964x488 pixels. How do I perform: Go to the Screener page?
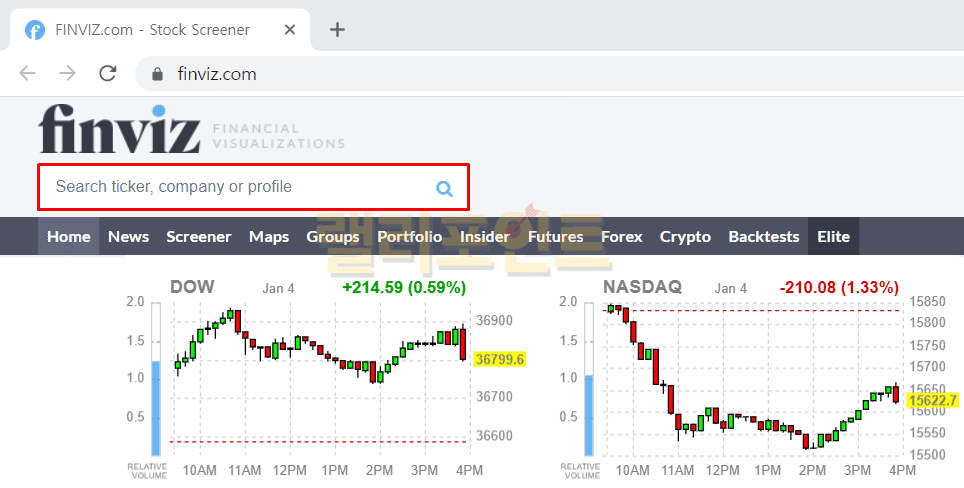[x=198, y=237]
